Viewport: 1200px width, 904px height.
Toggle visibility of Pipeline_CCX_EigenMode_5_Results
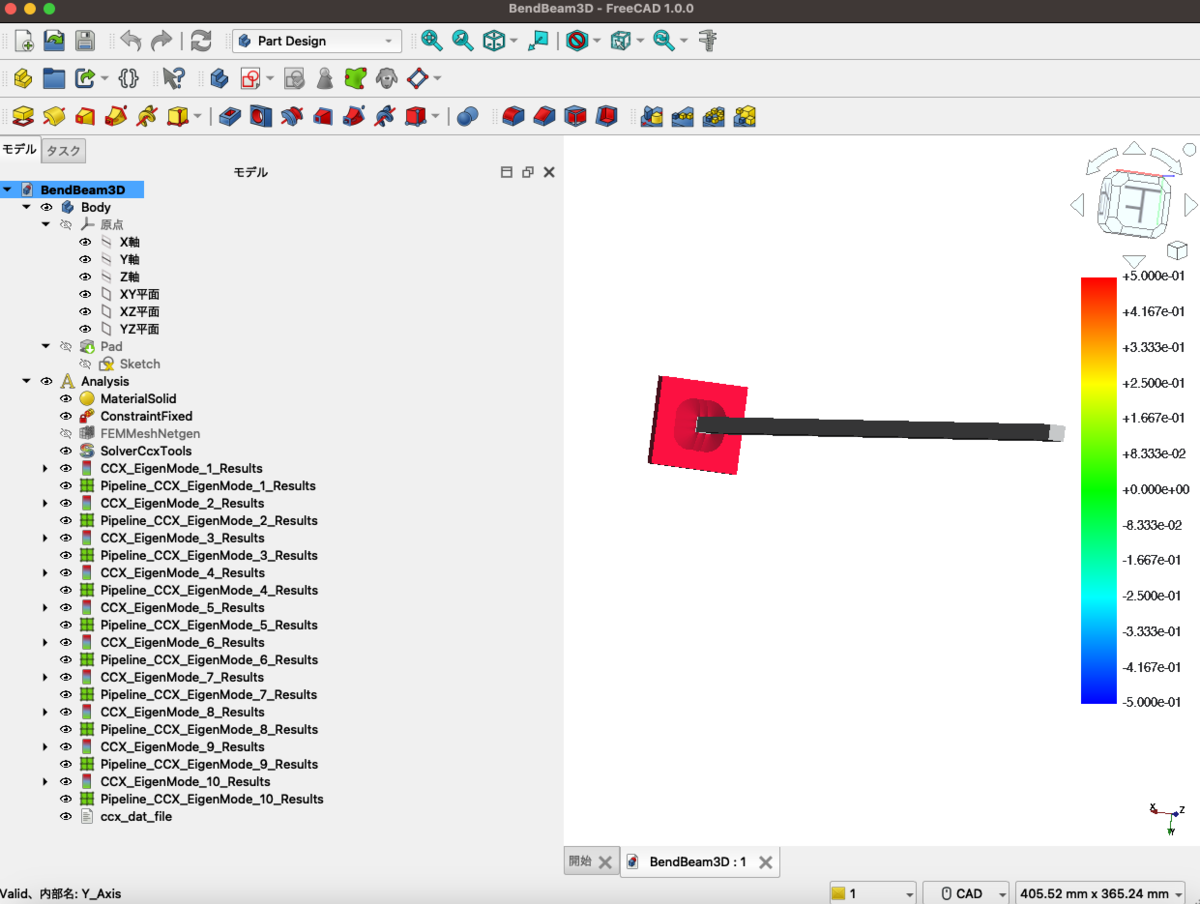click(x=66, y=625)
